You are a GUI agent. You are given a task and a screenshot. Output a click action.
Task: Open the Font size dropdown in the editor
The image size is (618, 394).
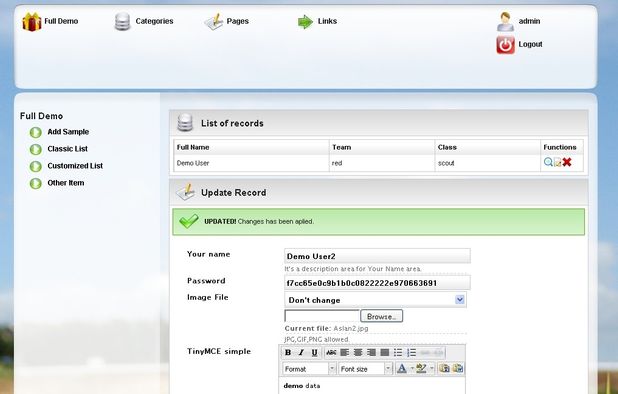pos(365,369)
